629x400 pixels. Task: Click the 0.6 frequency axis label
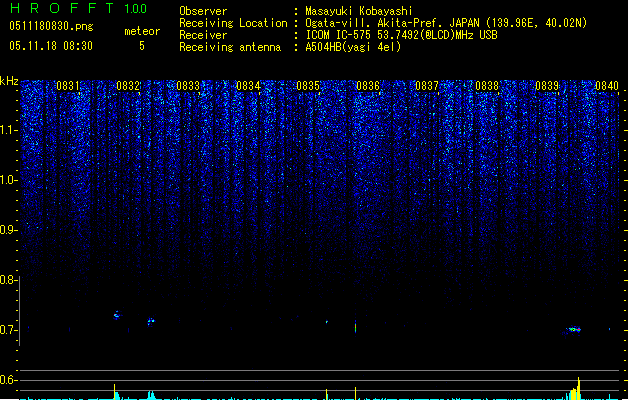[9, 380]
